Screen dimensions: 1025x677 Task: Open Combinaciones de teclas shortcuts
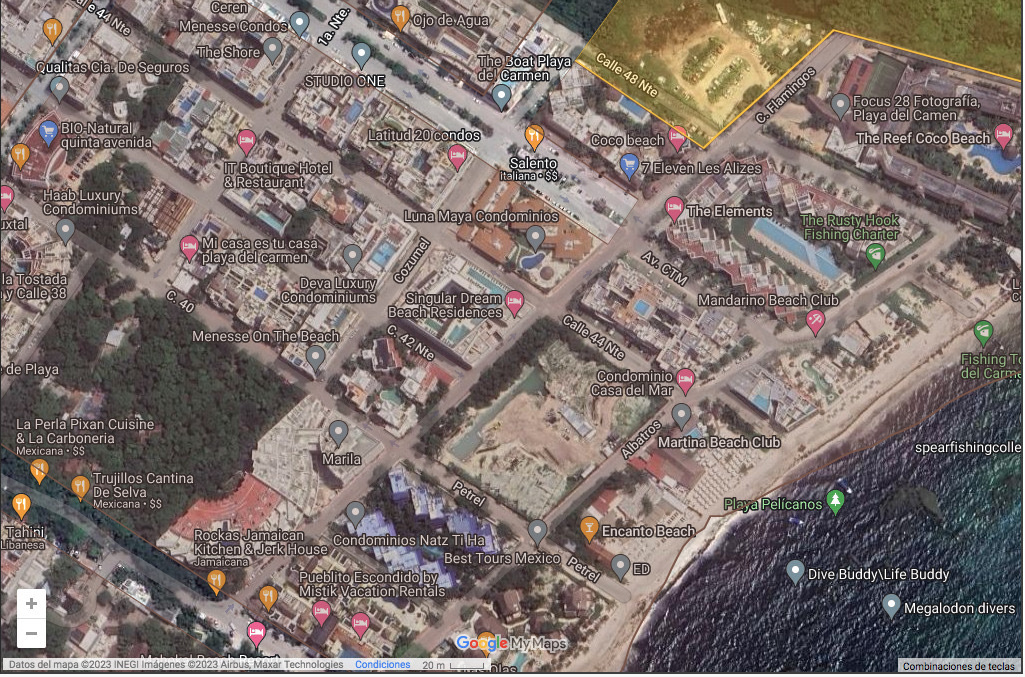pyautogui.click(x=960, y=666)
